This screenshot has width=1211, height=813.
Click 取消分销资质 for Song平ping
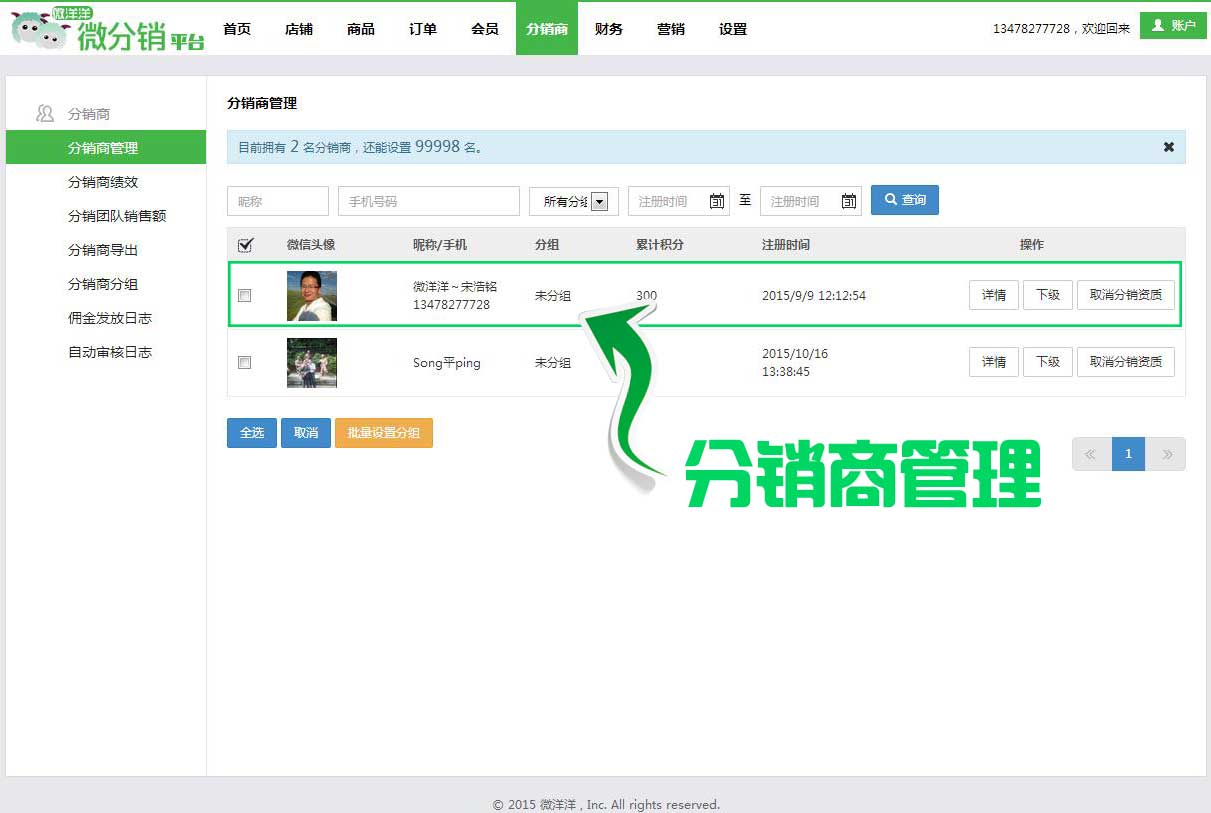(x=1125, y=362)
